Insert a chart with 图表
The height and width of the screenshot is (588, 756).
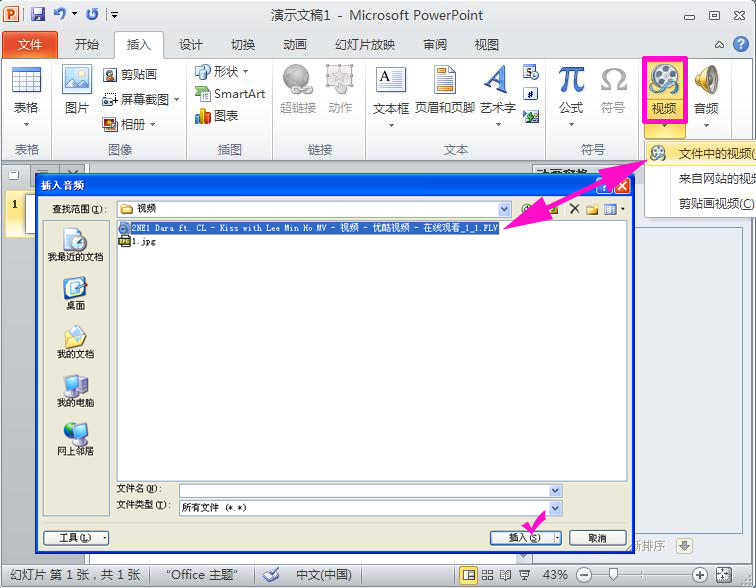216,116
